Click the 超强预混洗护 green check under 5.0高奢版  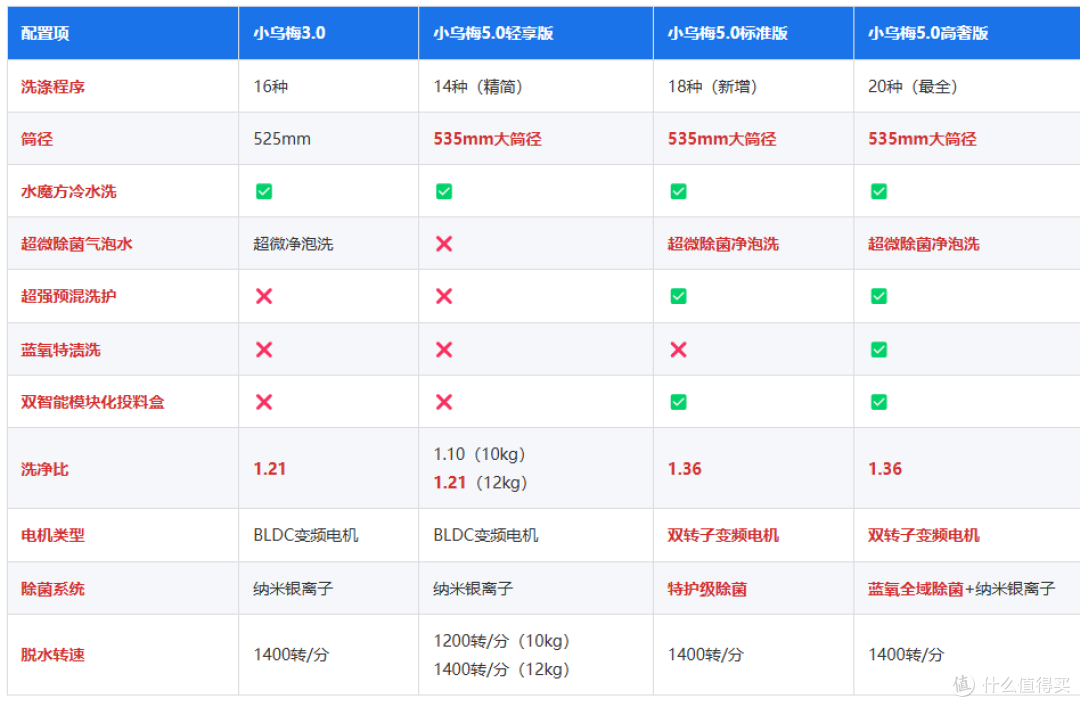[879, 296]
